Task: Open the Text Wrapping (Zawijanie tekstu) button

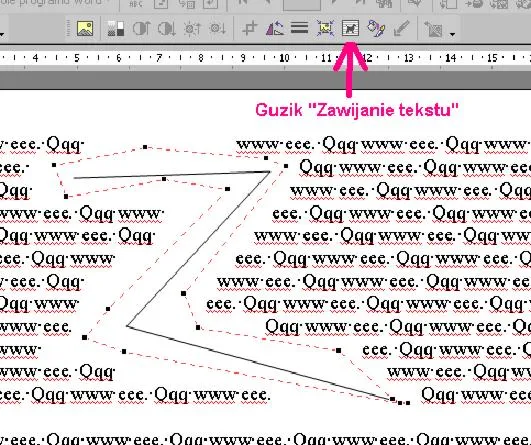Action: point(351,28)
